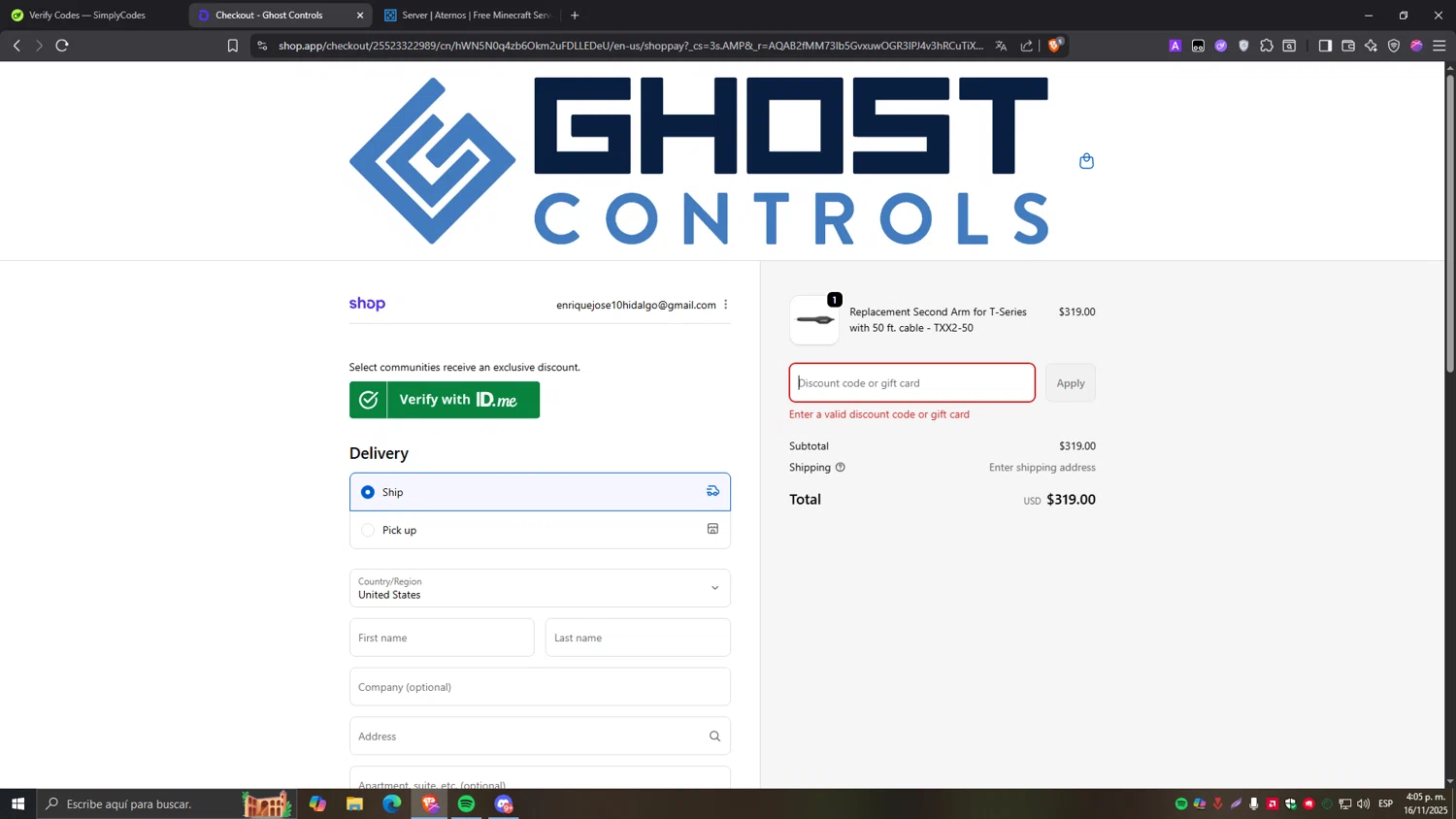Click the Apply discount button
The image size is (1456, 819).
1071,383
